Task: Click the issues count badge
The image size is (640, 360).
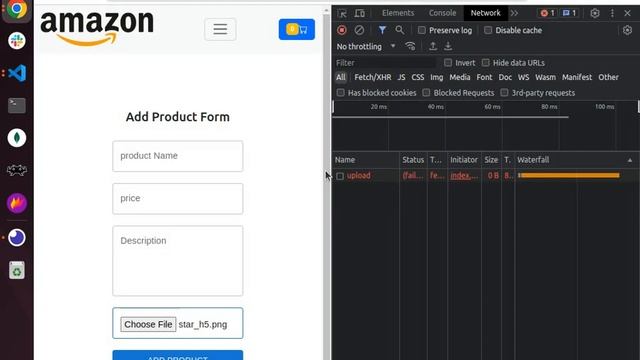Action: click(x=569, y=13)
